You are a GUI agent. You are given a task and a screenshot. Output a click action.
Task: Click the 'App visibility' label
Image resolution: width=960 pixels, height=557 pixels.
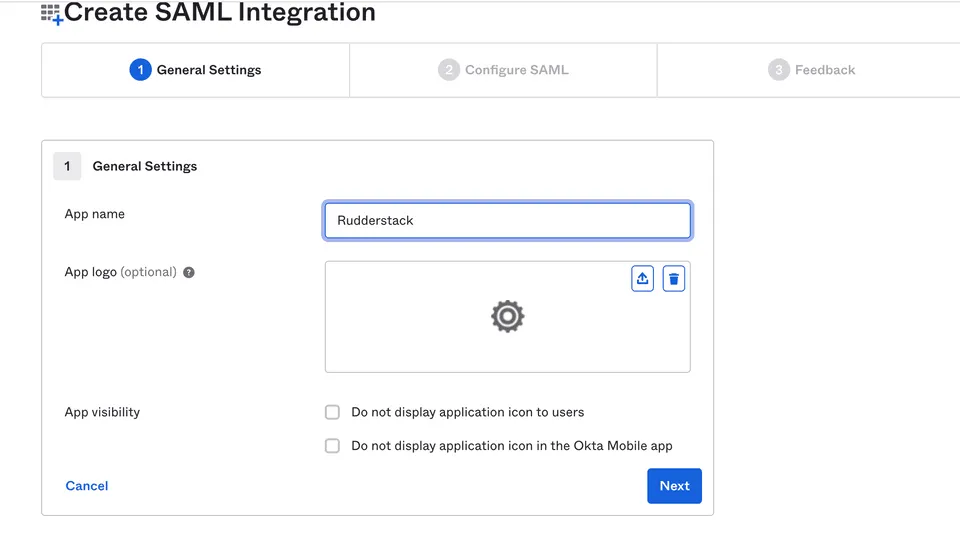(x=102, y=412)
